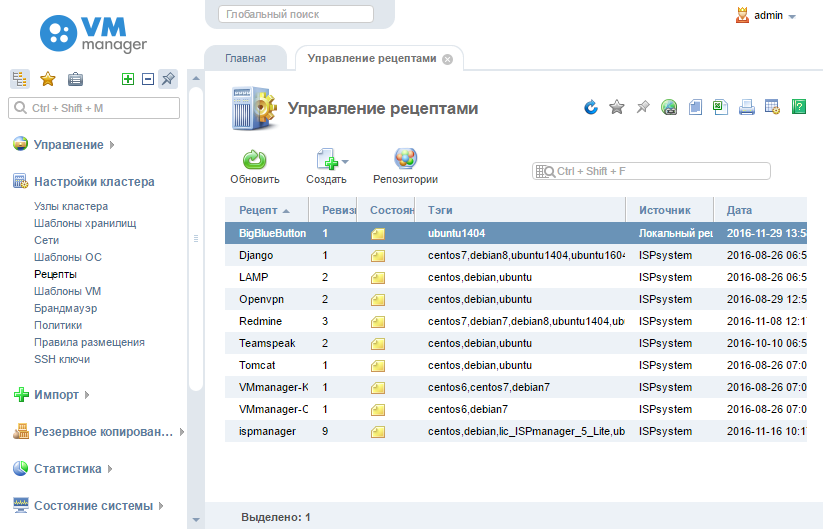This screenshot has width=823, height=529.
Task: Open Правила размещения menu item
Action: click(89, 342)
